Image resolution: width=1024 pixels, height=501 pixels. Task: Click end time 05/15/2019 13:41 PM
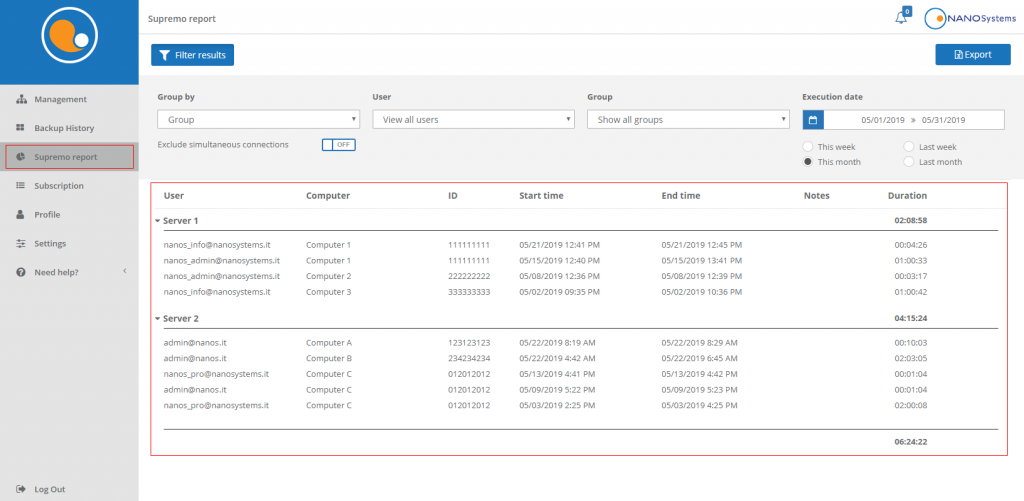701,261
